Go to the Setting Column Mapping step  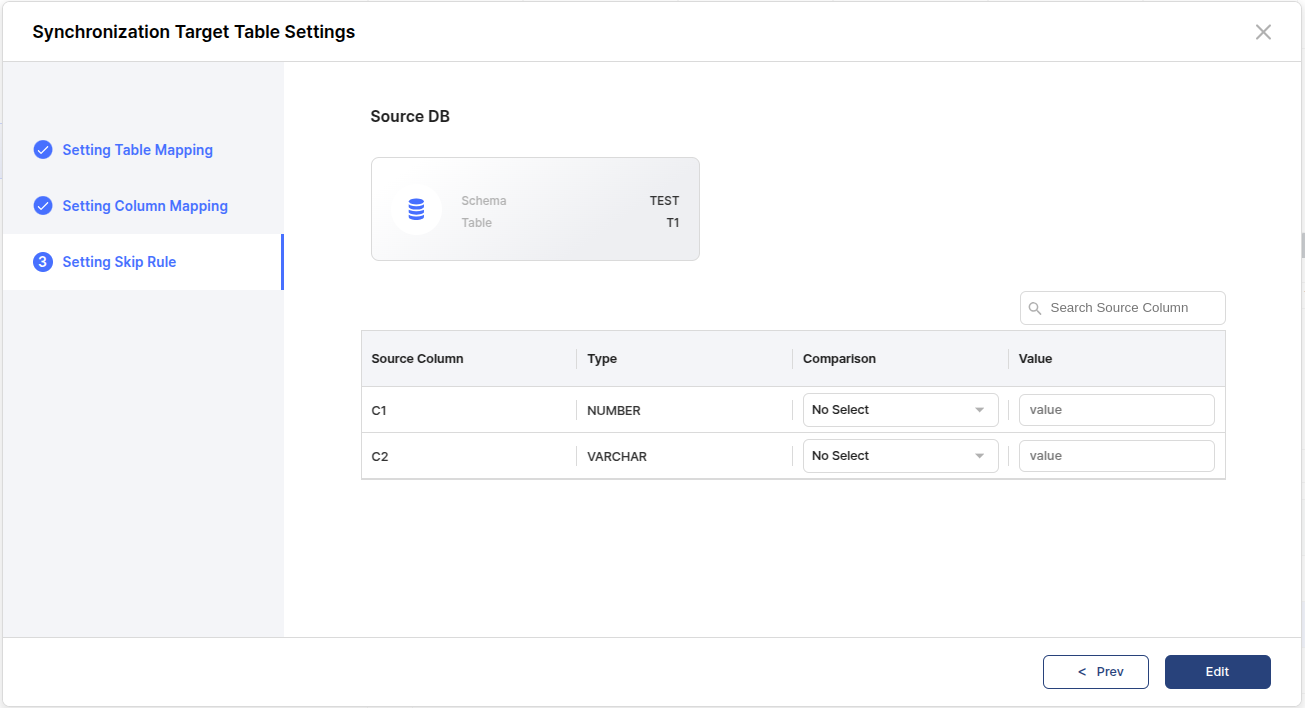[x=145, y=206]
